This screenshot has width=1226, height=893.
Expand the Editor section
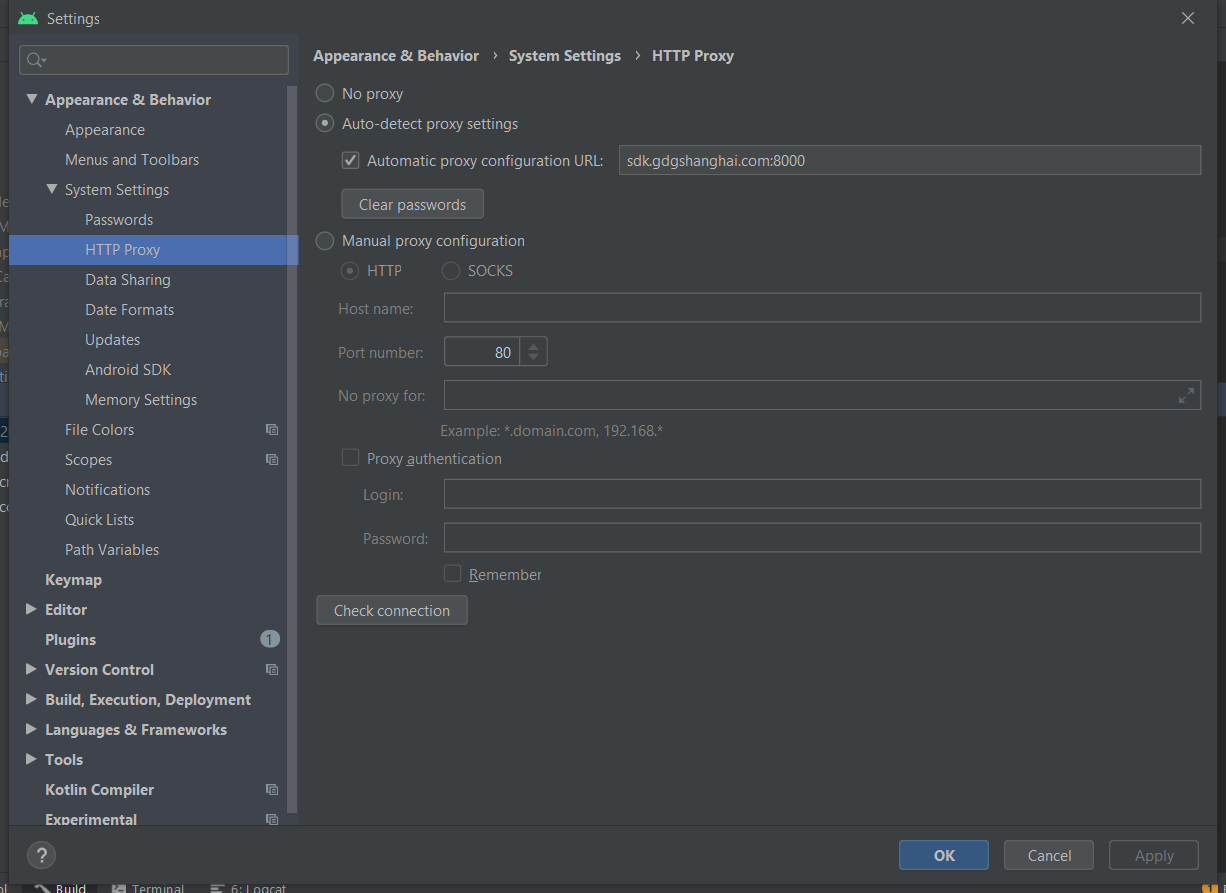coord(31,609)
